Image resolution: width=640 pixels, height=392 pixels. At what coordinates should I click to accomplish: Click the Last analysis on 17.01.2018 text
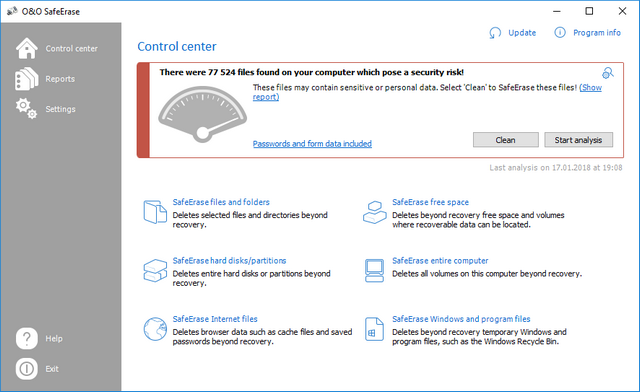pos(556,167)
